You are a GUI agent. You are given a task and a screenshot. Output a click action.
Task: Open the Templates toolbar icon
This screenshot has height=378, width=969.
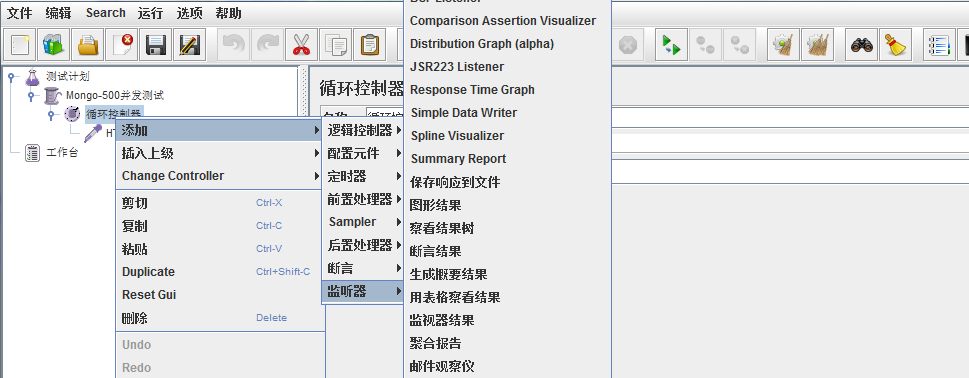pyautogui.click(x=54, y=44)
